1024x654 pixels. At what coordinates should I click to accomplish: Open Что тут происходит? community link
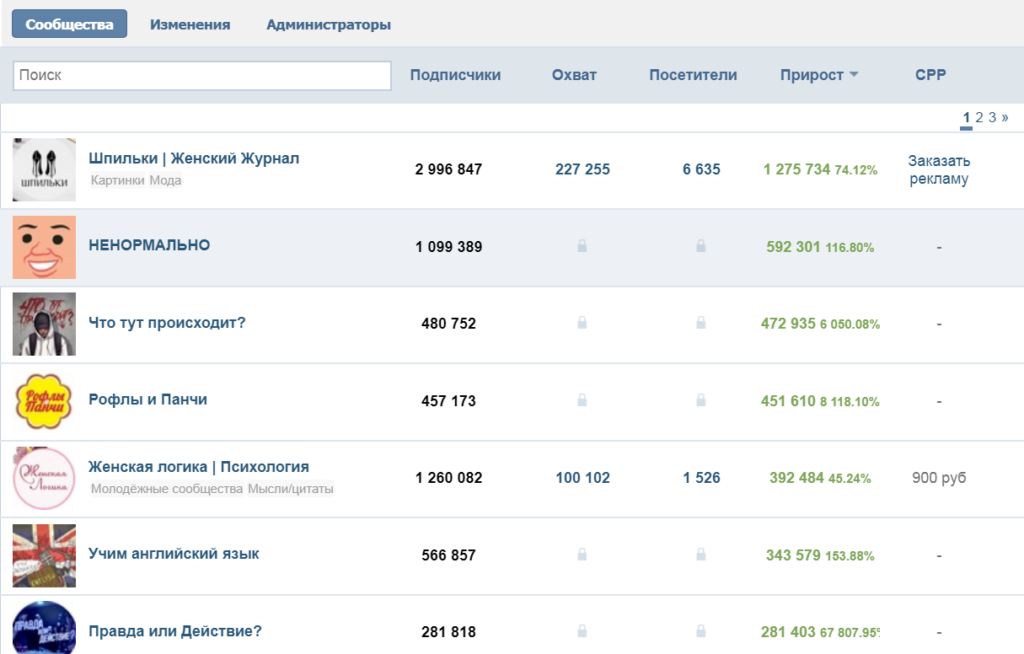point(167,323)
